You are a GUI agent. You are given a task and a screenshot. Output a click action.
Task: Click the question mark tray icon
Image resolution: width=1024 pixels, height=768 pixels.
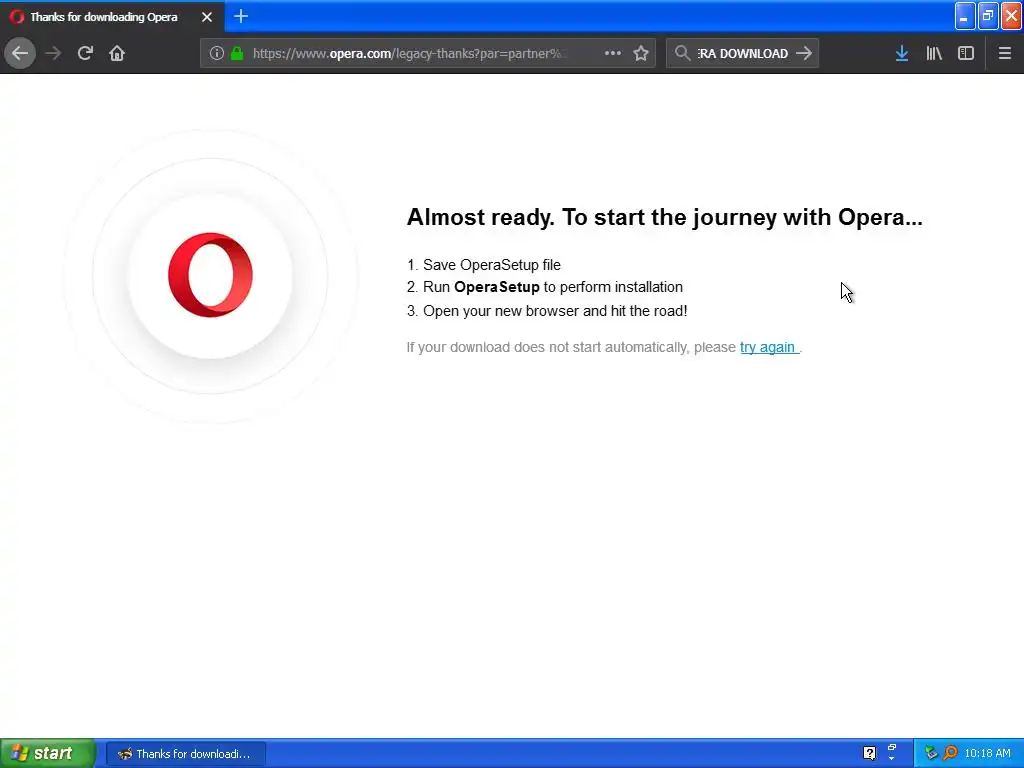(869, 753)
